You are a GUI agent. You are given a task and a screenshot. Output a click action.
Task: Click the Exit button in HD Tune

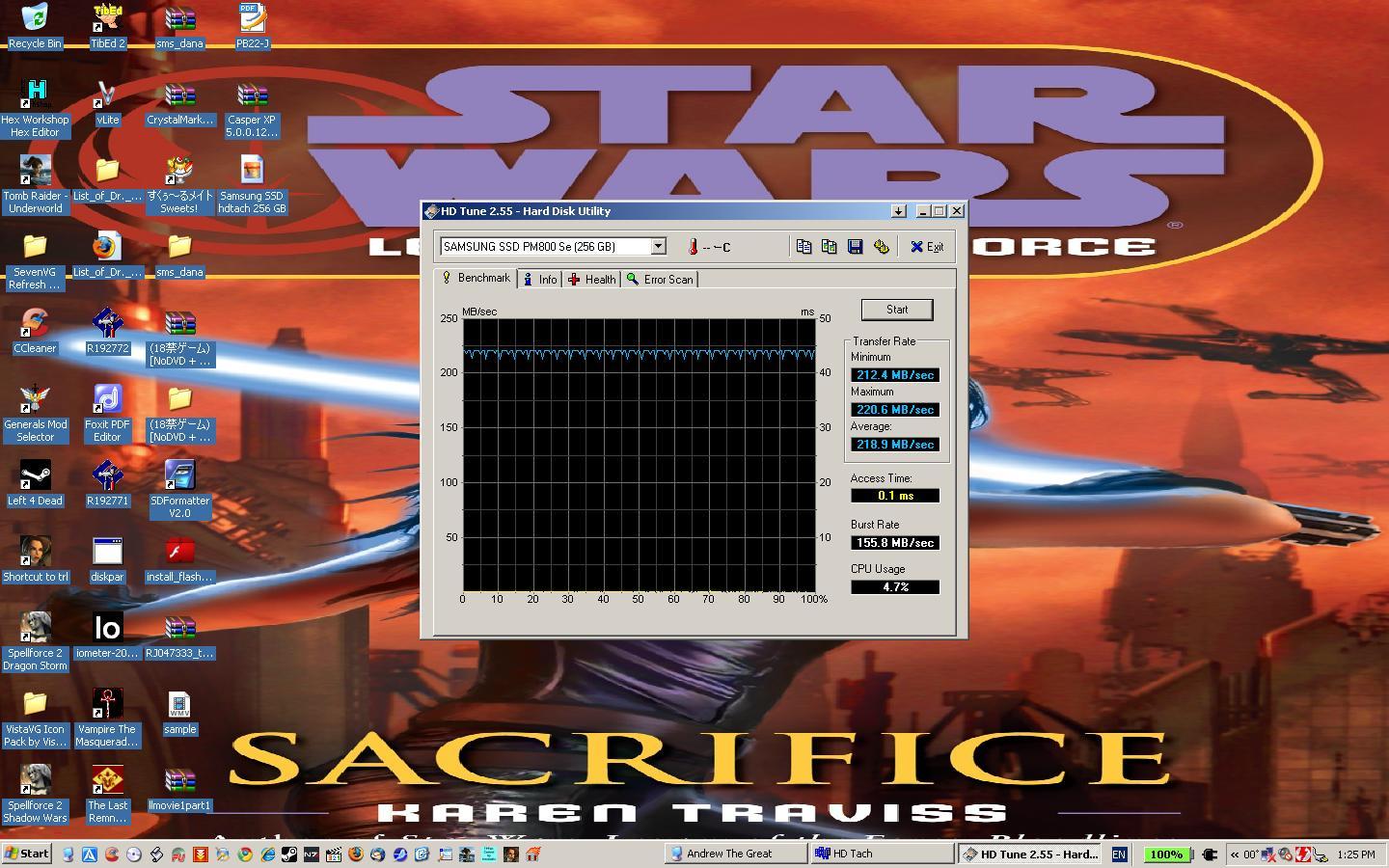tap(927, 247)
